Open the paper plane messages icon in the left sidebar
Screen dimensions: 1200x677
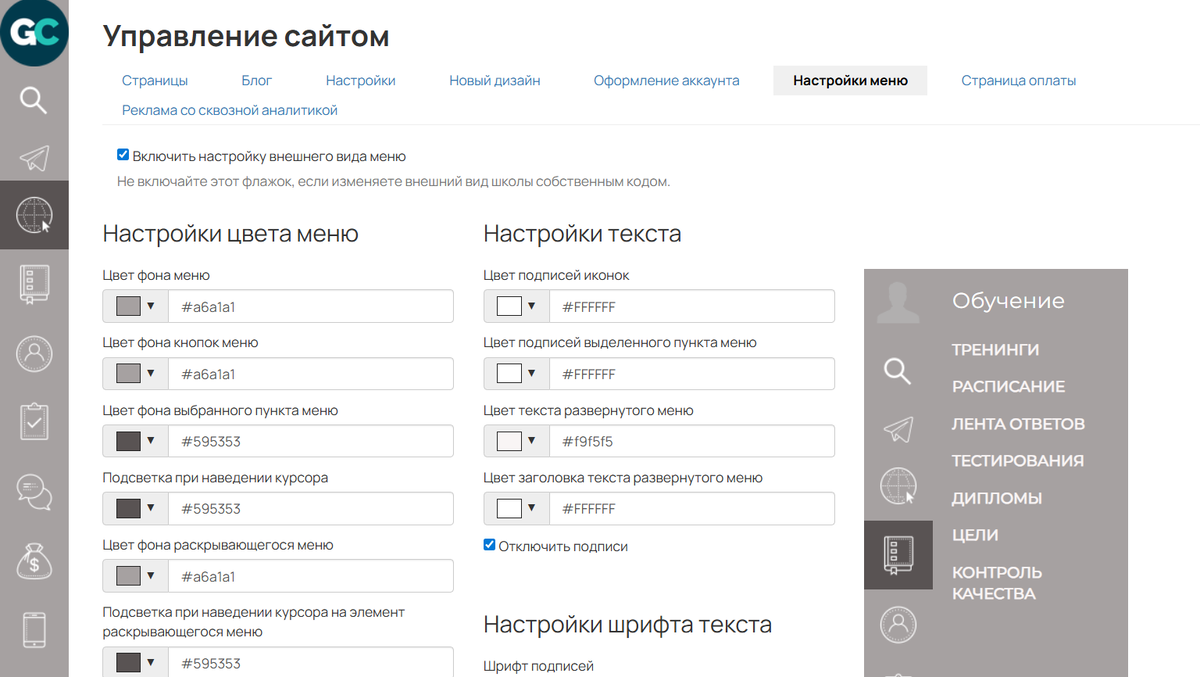coord(34,157)
